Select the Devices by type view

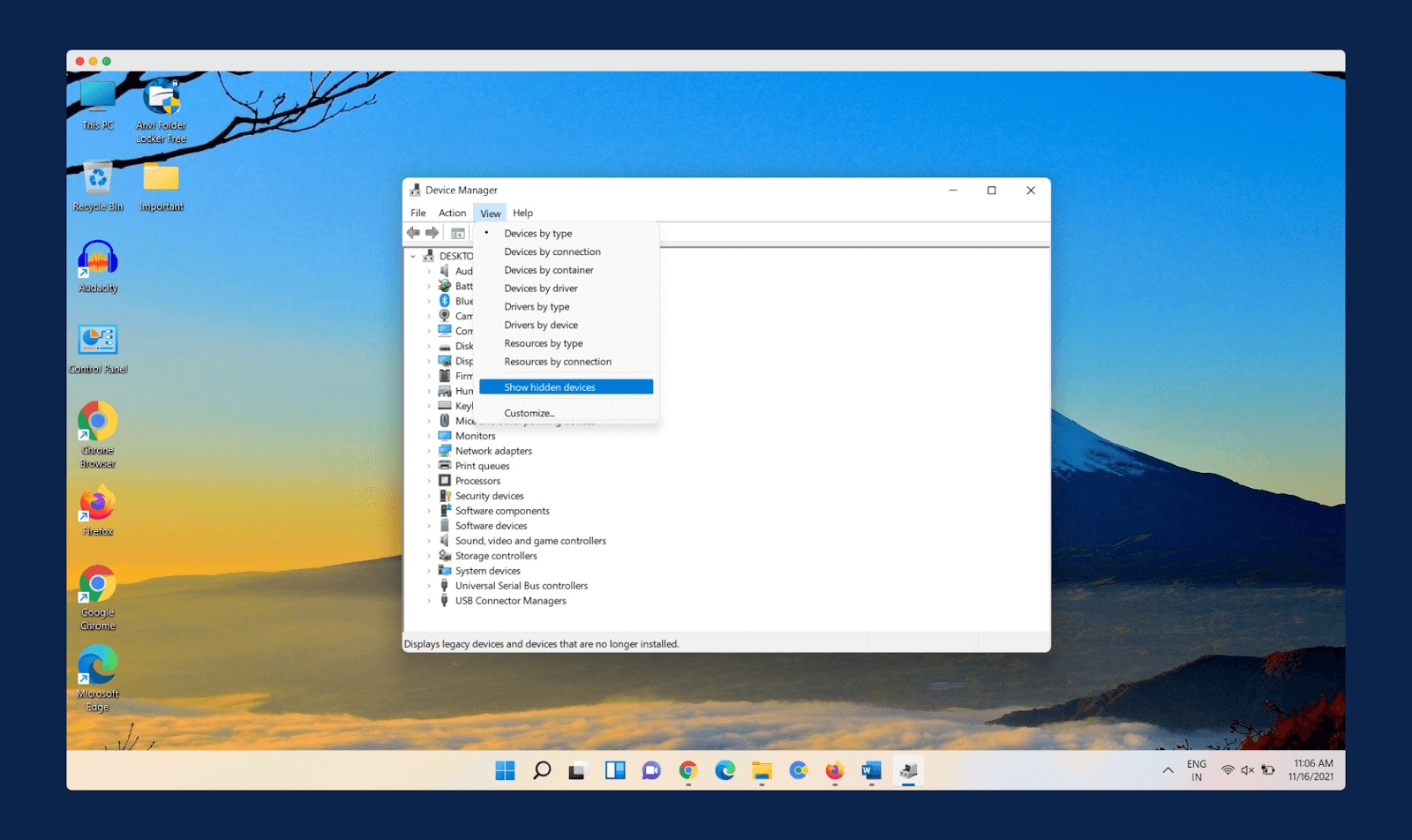click(538, 234)
